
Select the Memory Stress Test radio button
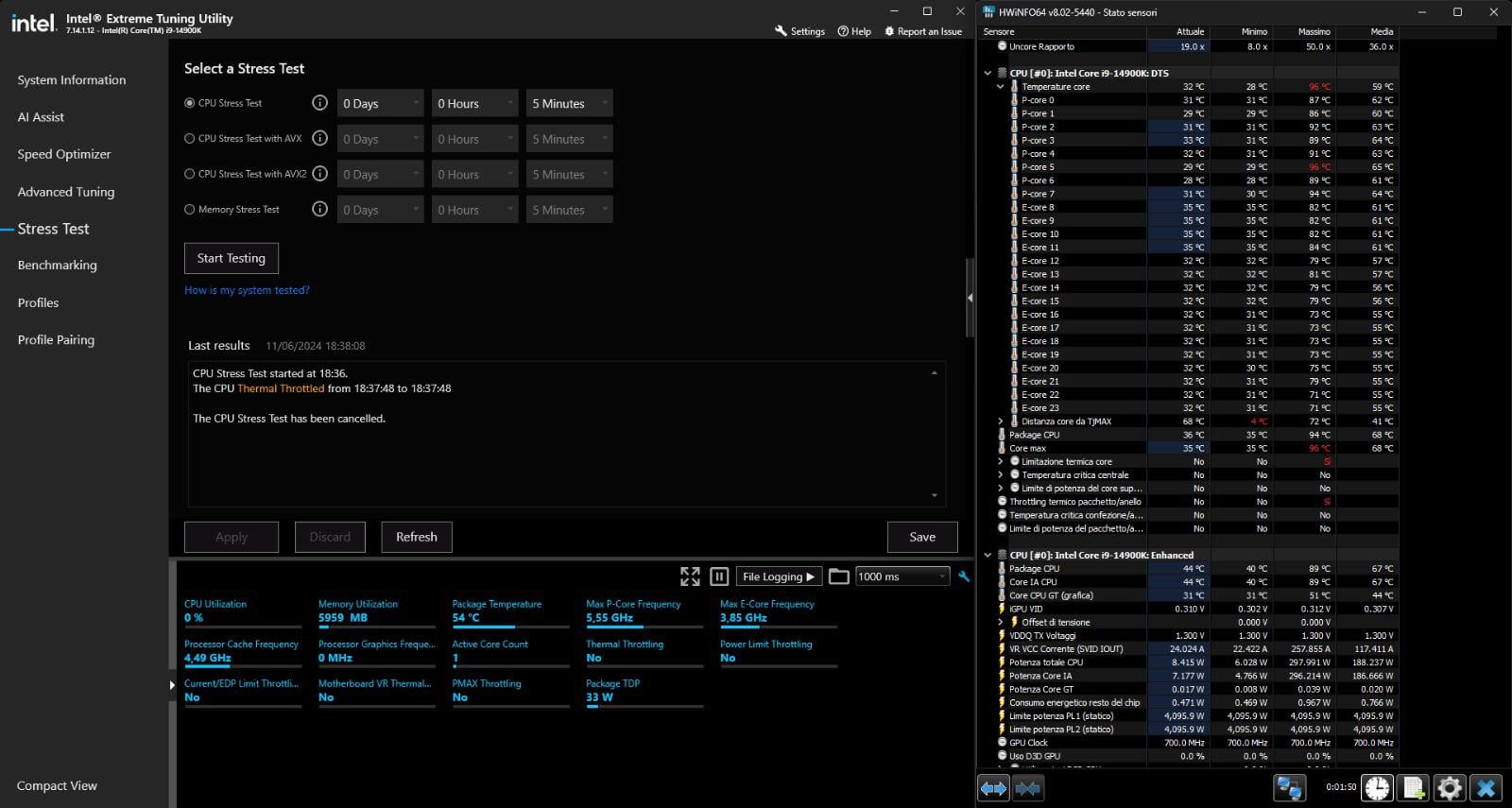tap(190, 210)
